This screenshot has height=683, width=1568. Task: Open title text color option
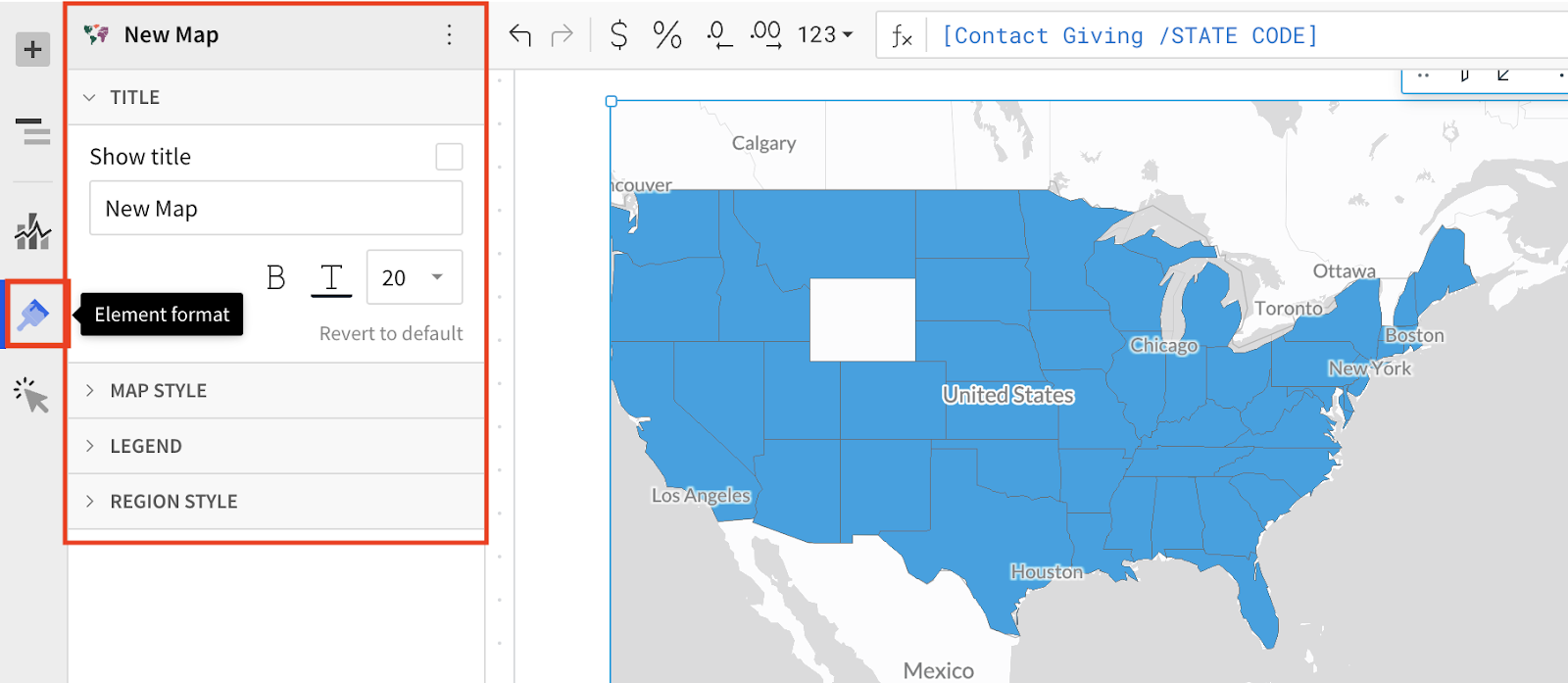[x=331, y=279]
